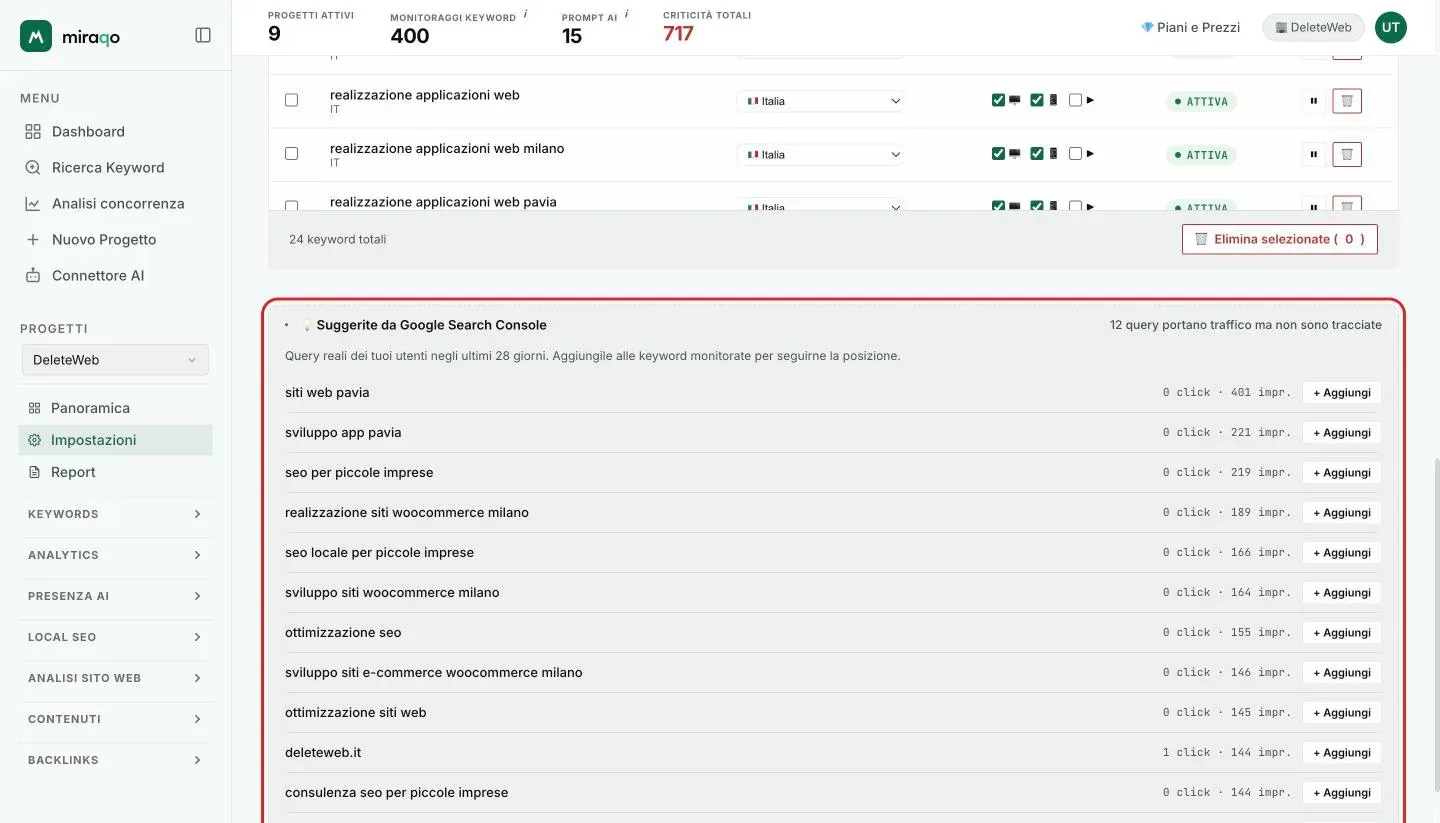Image resolution: width=1440 pixels, height=823 pixels.
Task: Add 'seo per piccole imprese' with Aggiungi
Action: (x=1341, y=473)
